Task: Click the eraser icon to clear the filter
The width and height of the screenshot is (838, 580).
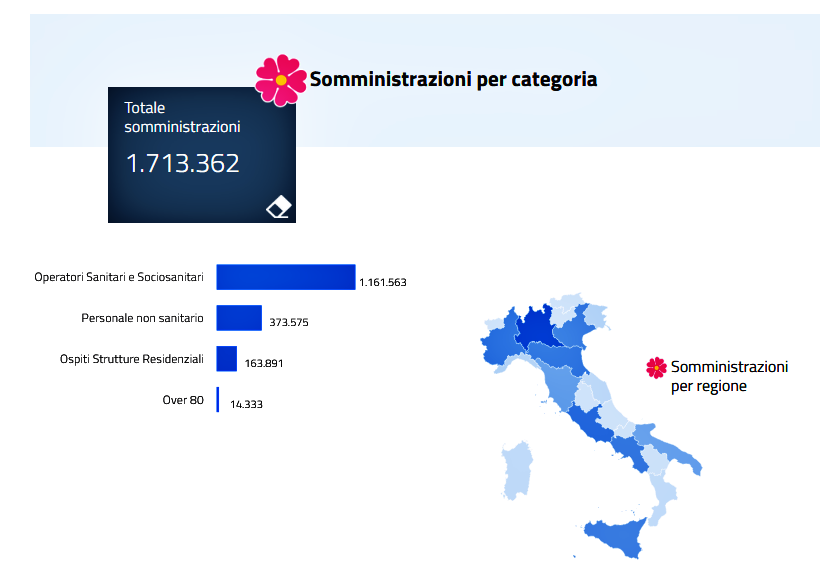Action: point(279,206)
